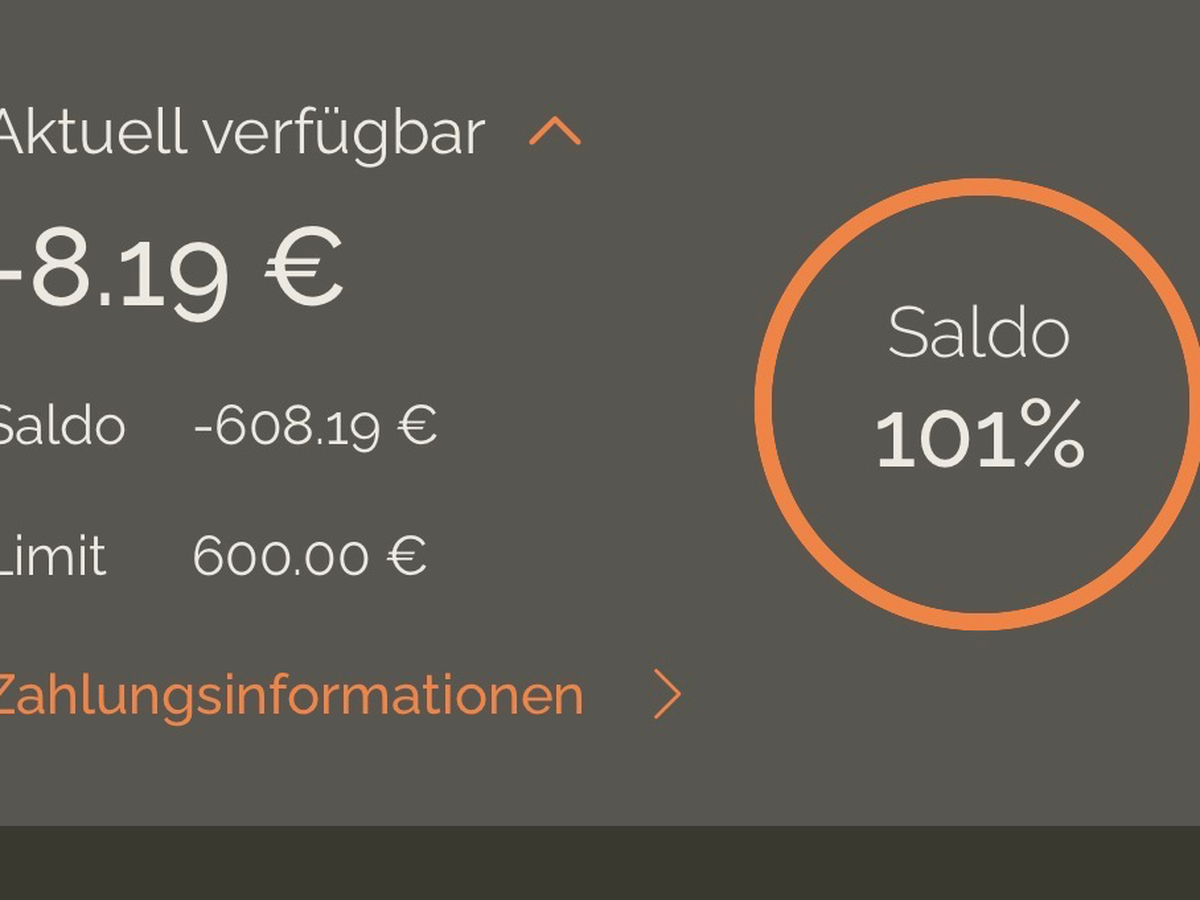
Task: Click the euro sign after -608.19
Action: (x=417, y=425)
